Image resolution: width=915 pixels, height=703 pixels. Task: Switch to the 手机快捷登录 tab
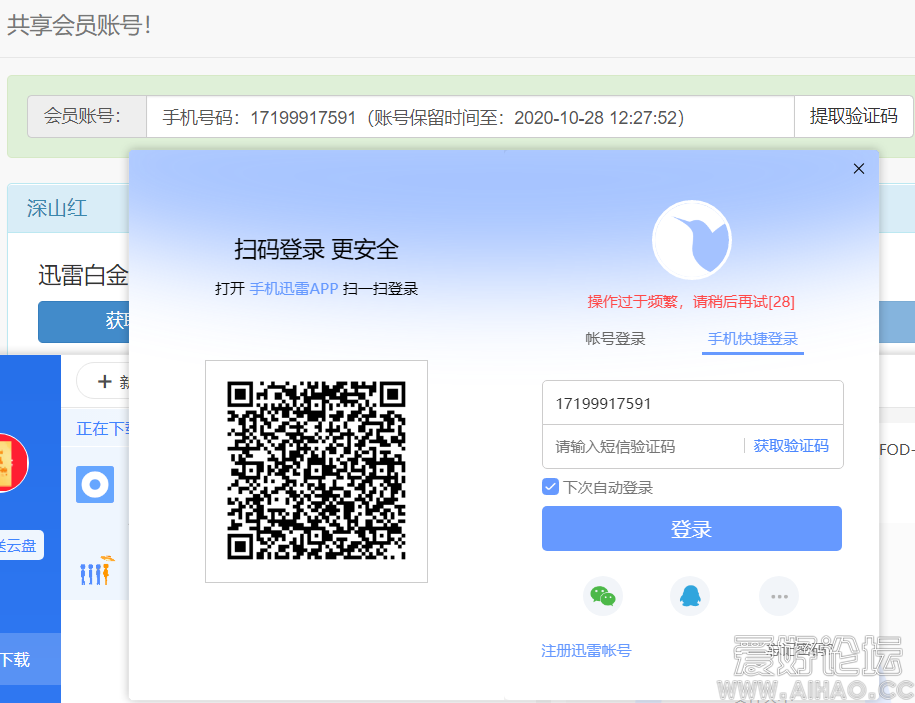point(752,338)
